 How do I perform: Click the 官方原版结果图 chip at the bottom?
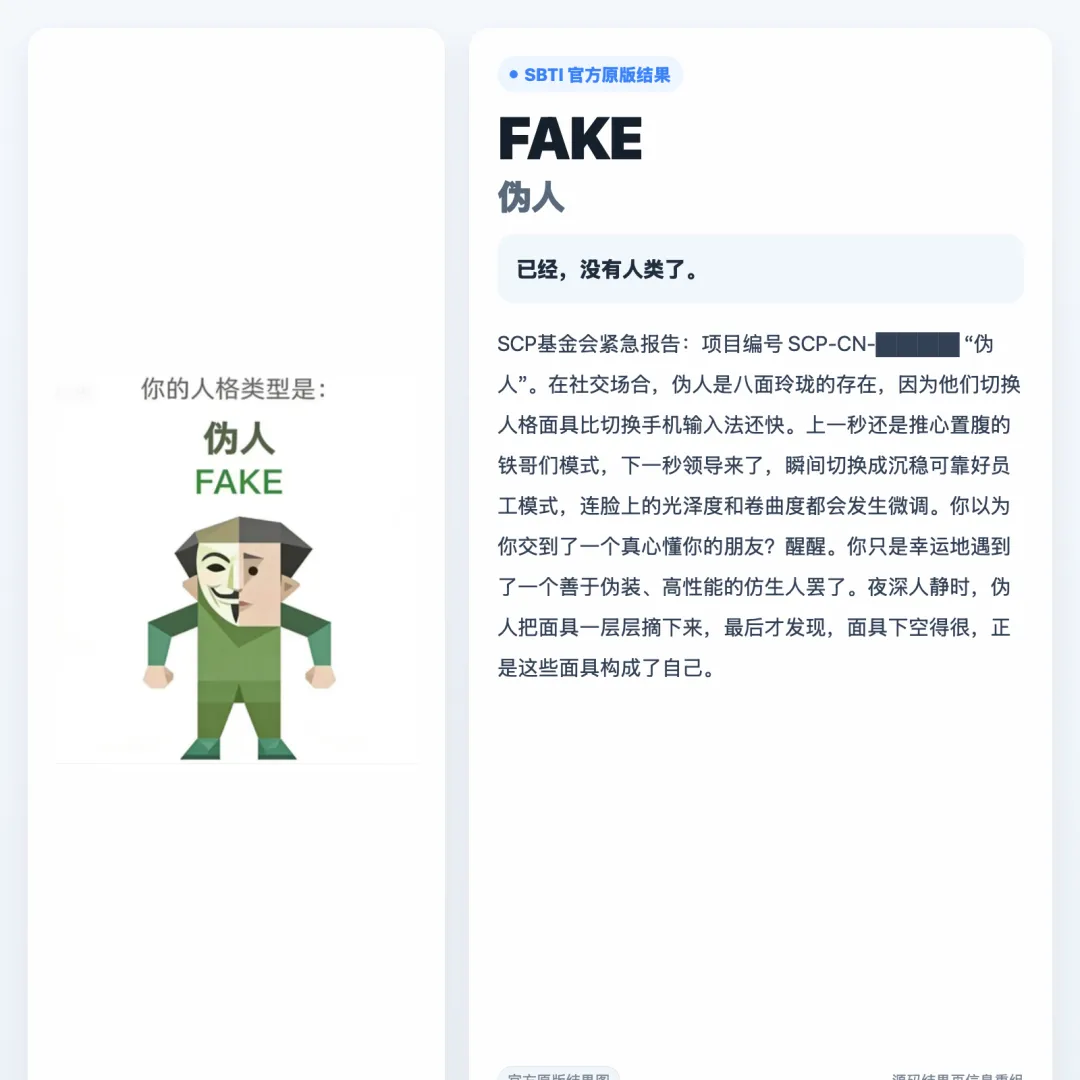click(559, 1074)
